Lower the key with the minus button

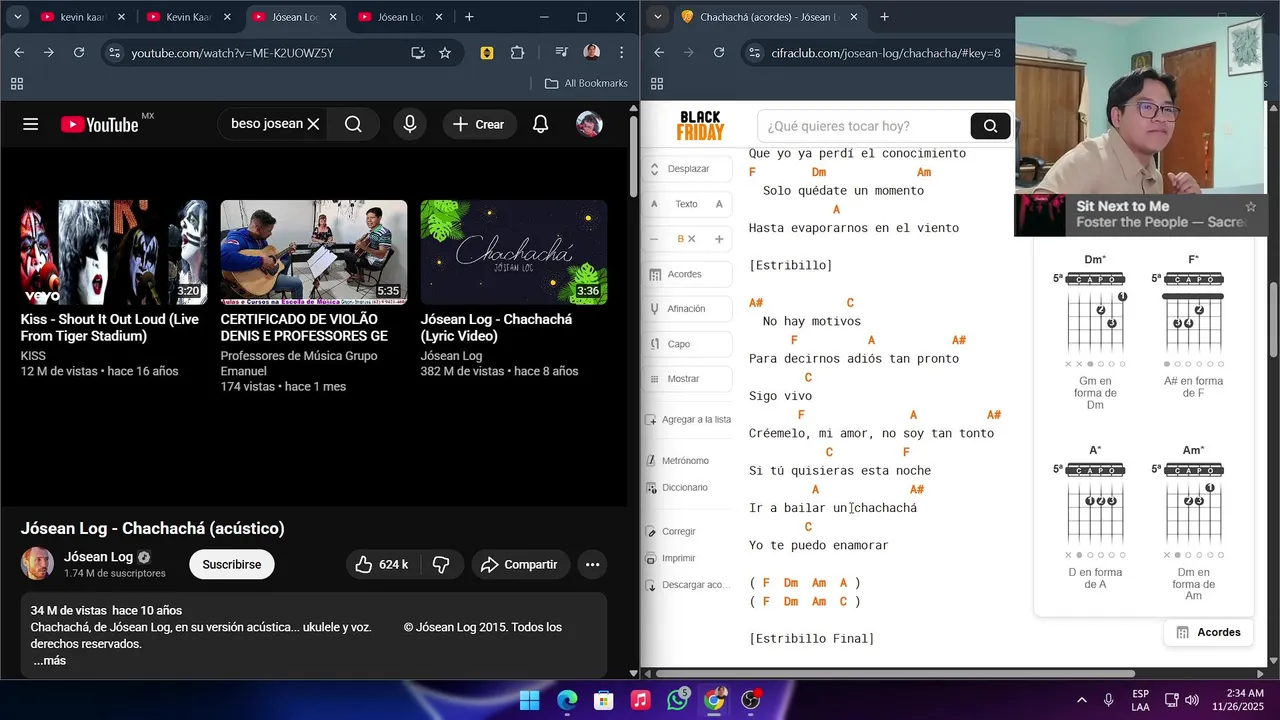pyautogui.click(x=654, y=239)
